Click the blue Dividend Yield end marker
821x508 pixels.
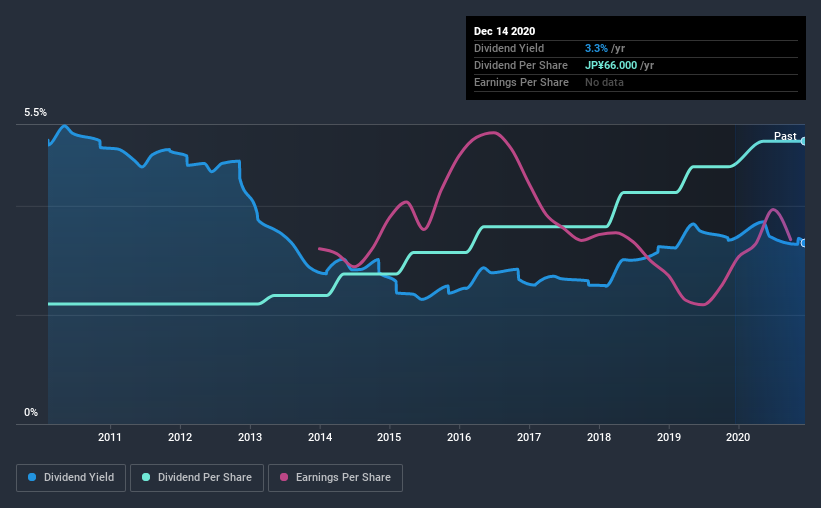point(804,243)
